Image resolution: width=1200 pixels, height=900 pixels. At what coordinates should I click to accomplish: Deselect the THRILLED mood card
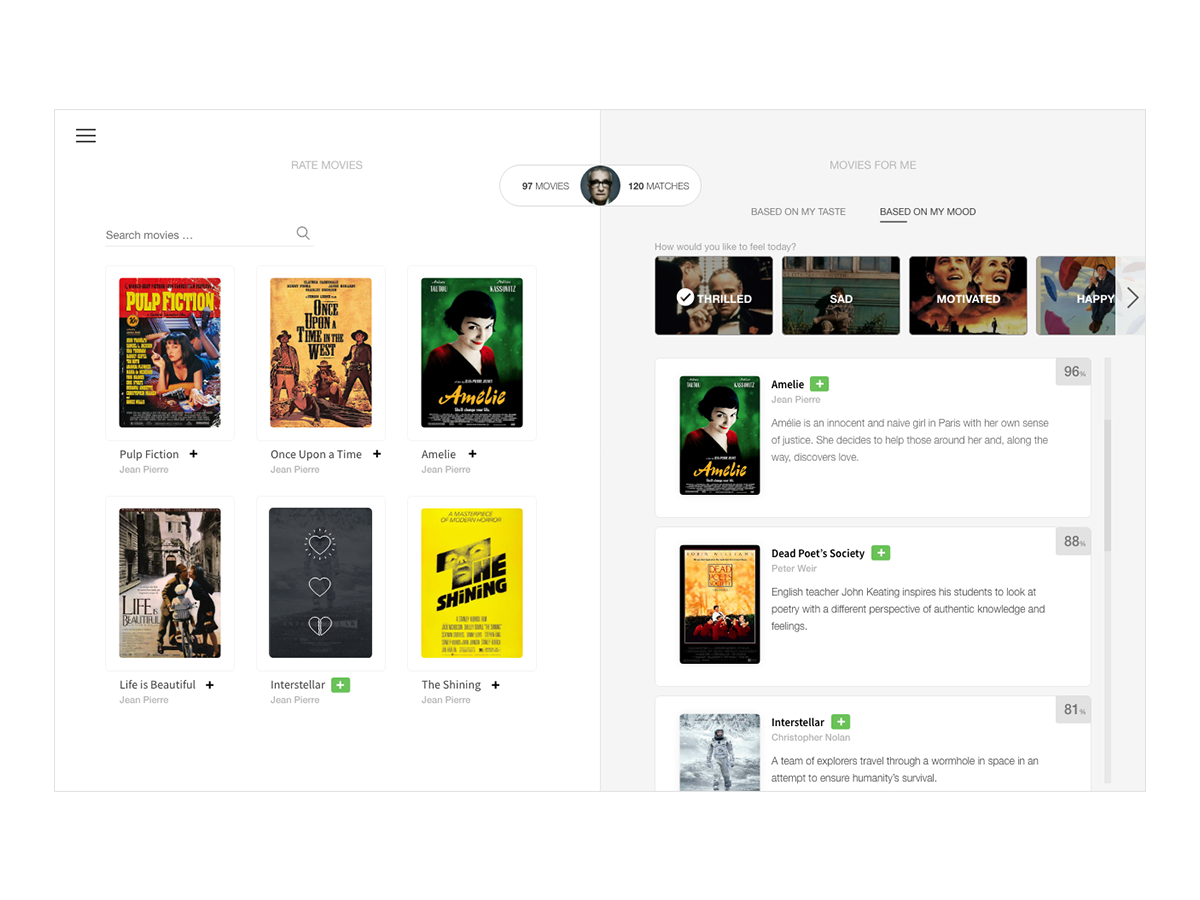pyautogui.click(x=714, y=296)
